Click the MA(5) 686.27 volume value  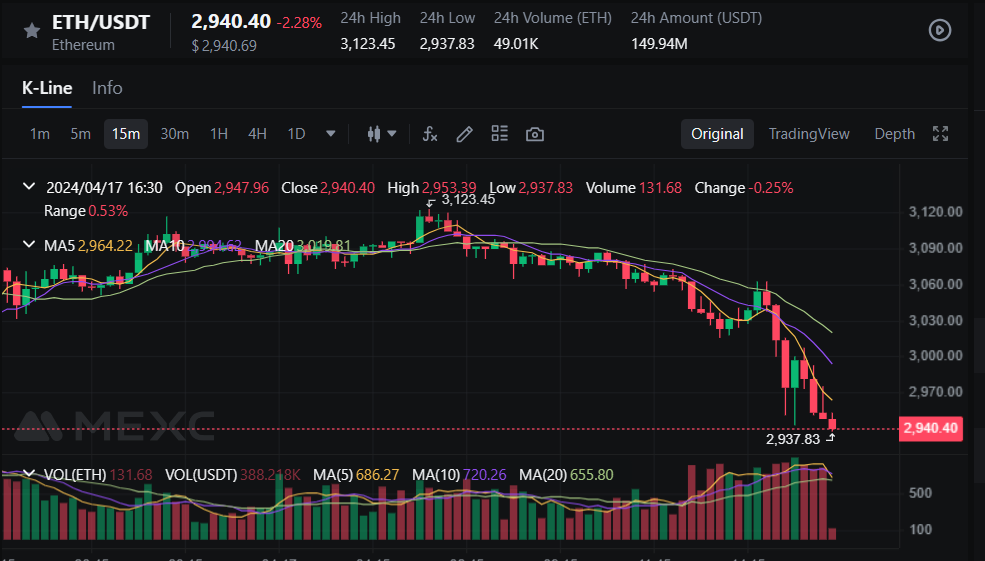378,475
